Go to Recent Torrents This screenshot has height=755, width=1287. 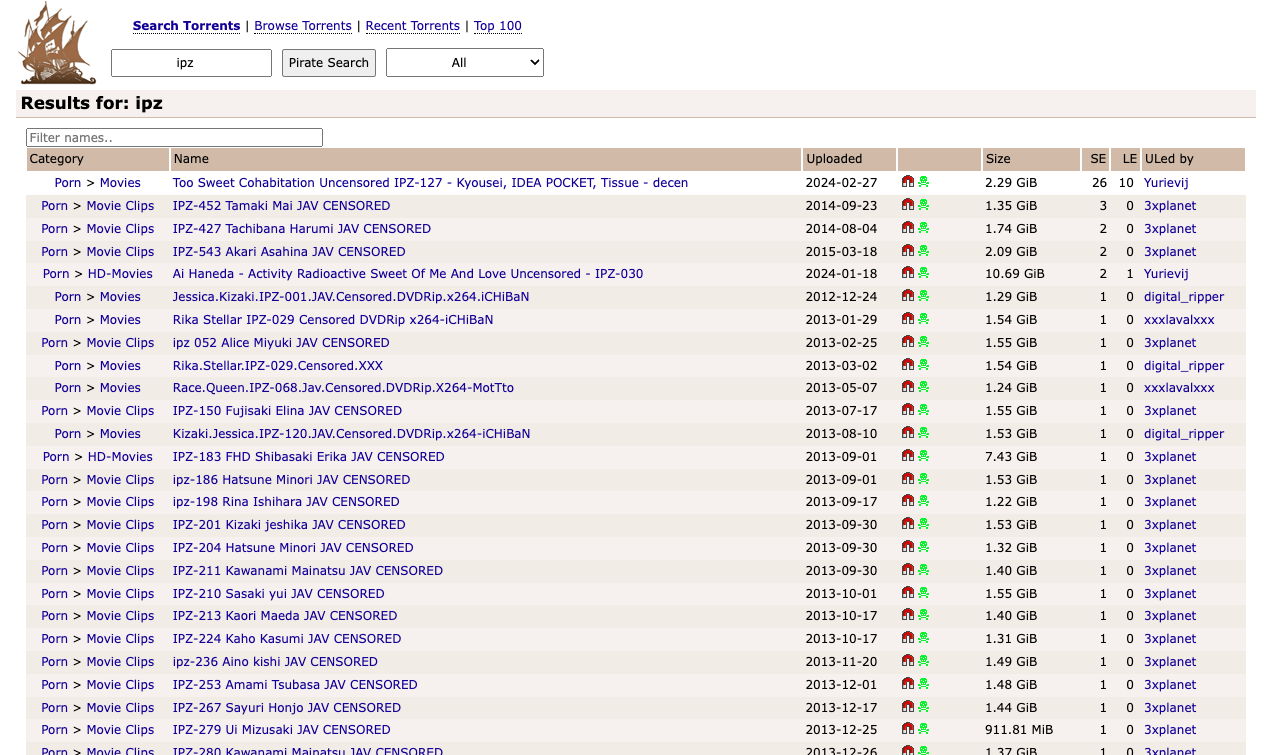click(412, 26)
